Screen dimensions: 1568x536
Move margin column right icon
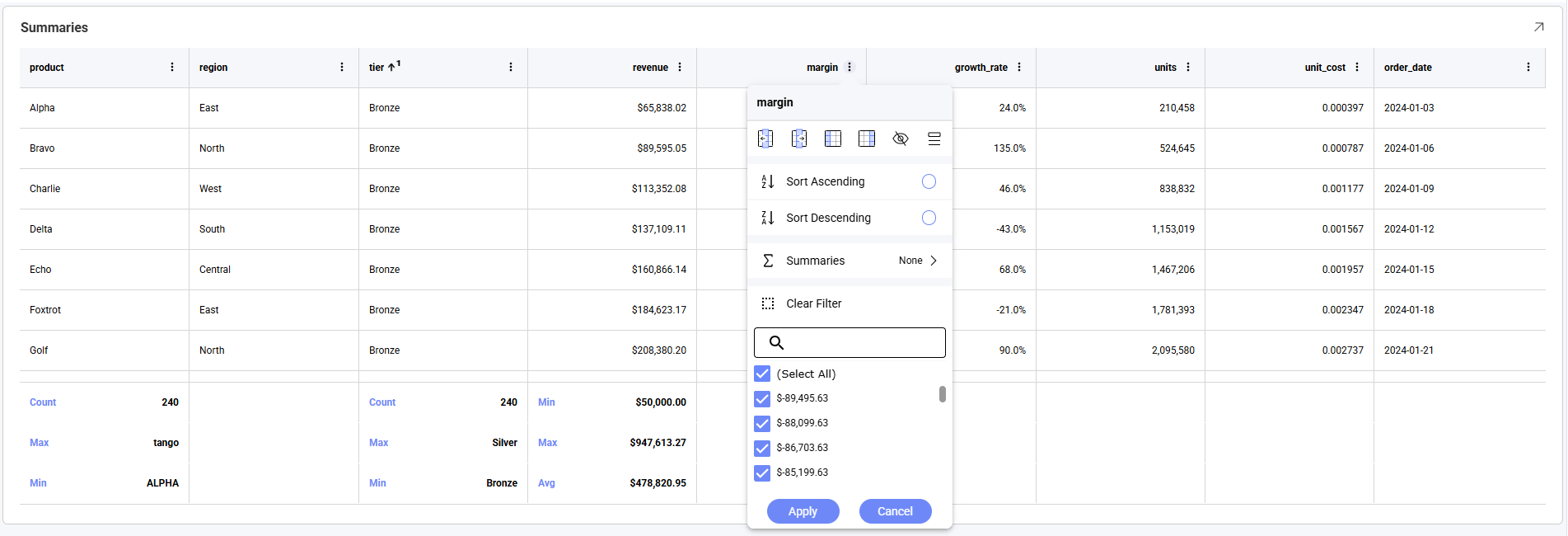(x=799, y=139)
